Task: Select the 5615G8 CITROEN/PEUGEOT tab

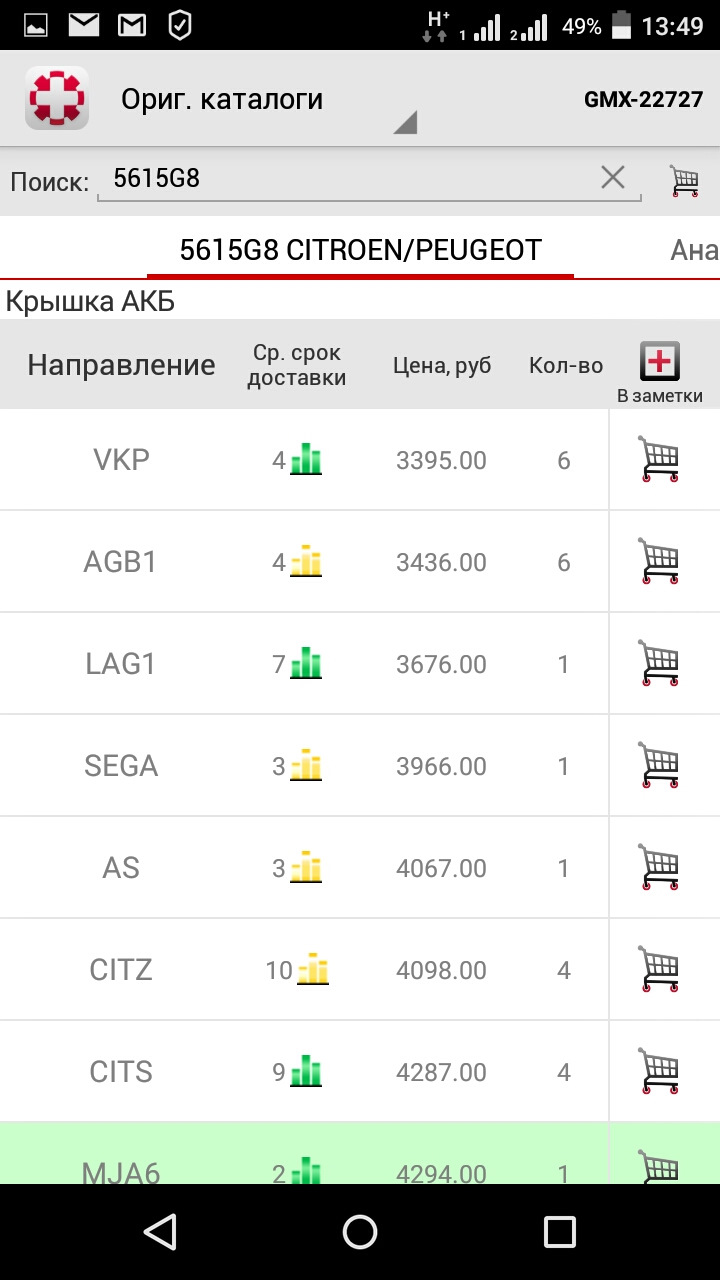Action: click(x=360, y=250)
